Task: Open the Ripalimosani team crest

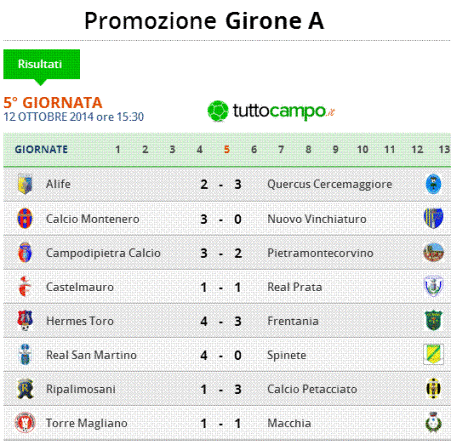Action: tap(25, 389)
